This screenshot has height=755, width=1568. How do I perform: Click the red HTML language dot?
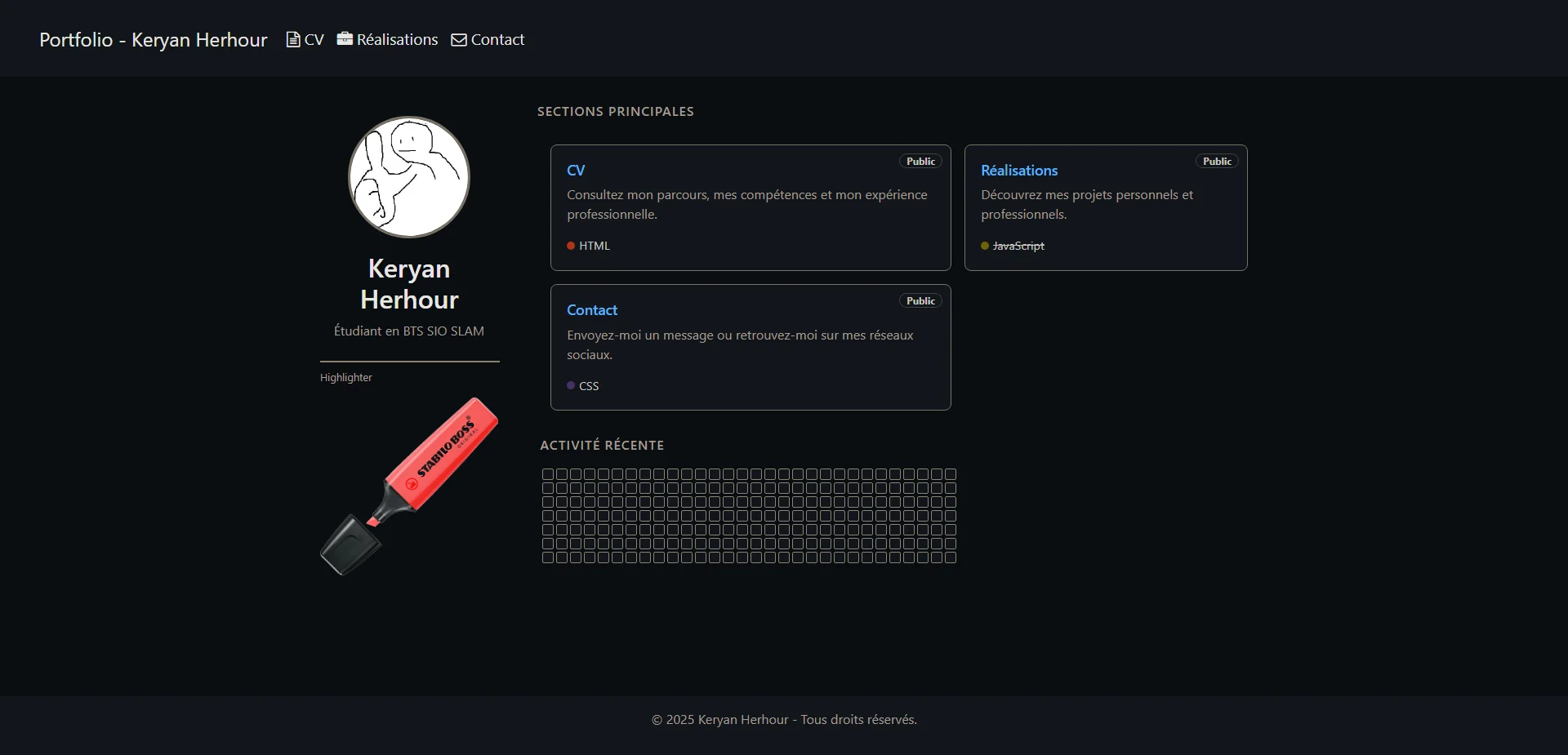click(x=571, y=246)
